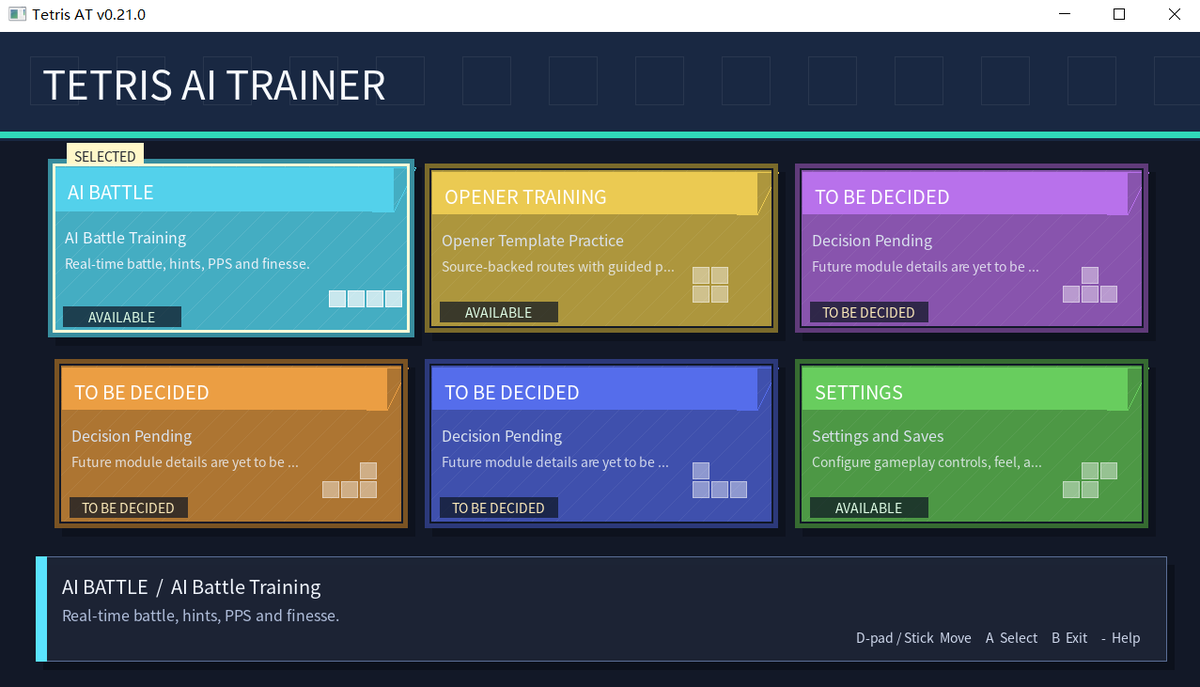1200x687 pixels.
Task: Open the AI BATTLE card
Action: 230,247
